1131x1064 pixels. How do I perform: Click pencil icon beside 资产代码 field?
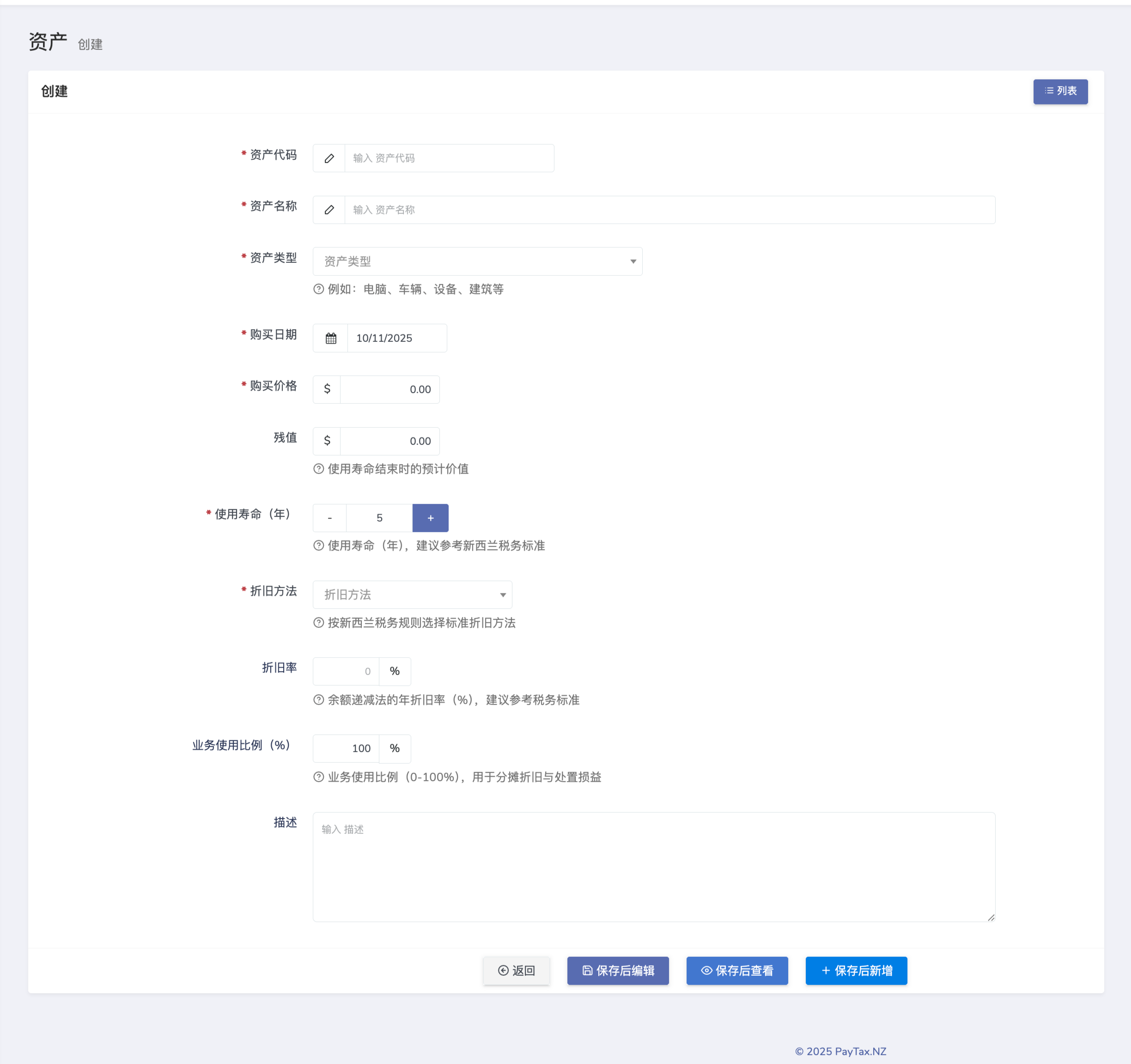pyautogui.click(x=329, y=158)
